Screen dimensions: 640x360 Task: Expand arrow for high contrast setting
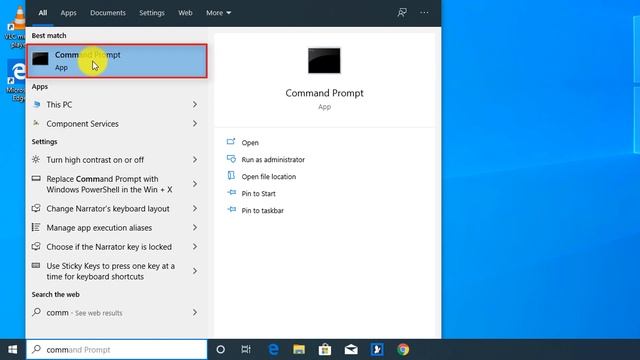tap(195, 160)
